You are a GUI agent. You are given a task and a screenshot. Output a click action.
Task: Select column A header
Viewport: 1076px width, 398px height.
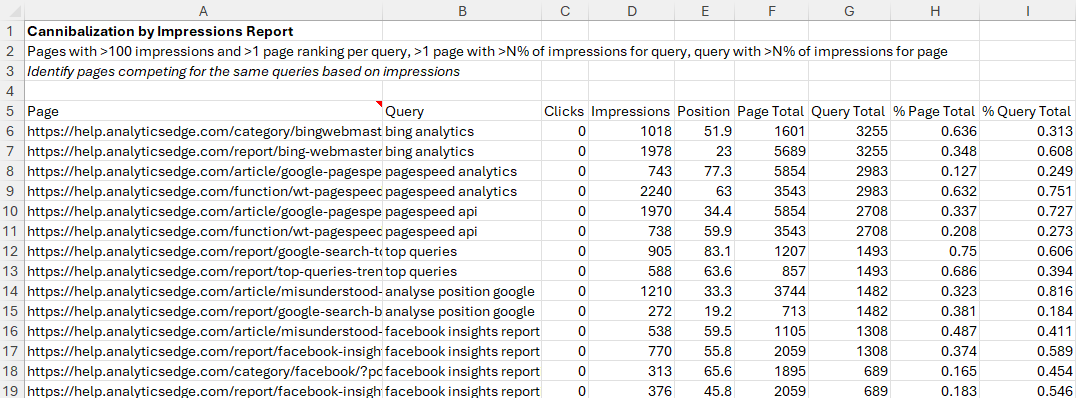tap(202, 10)
